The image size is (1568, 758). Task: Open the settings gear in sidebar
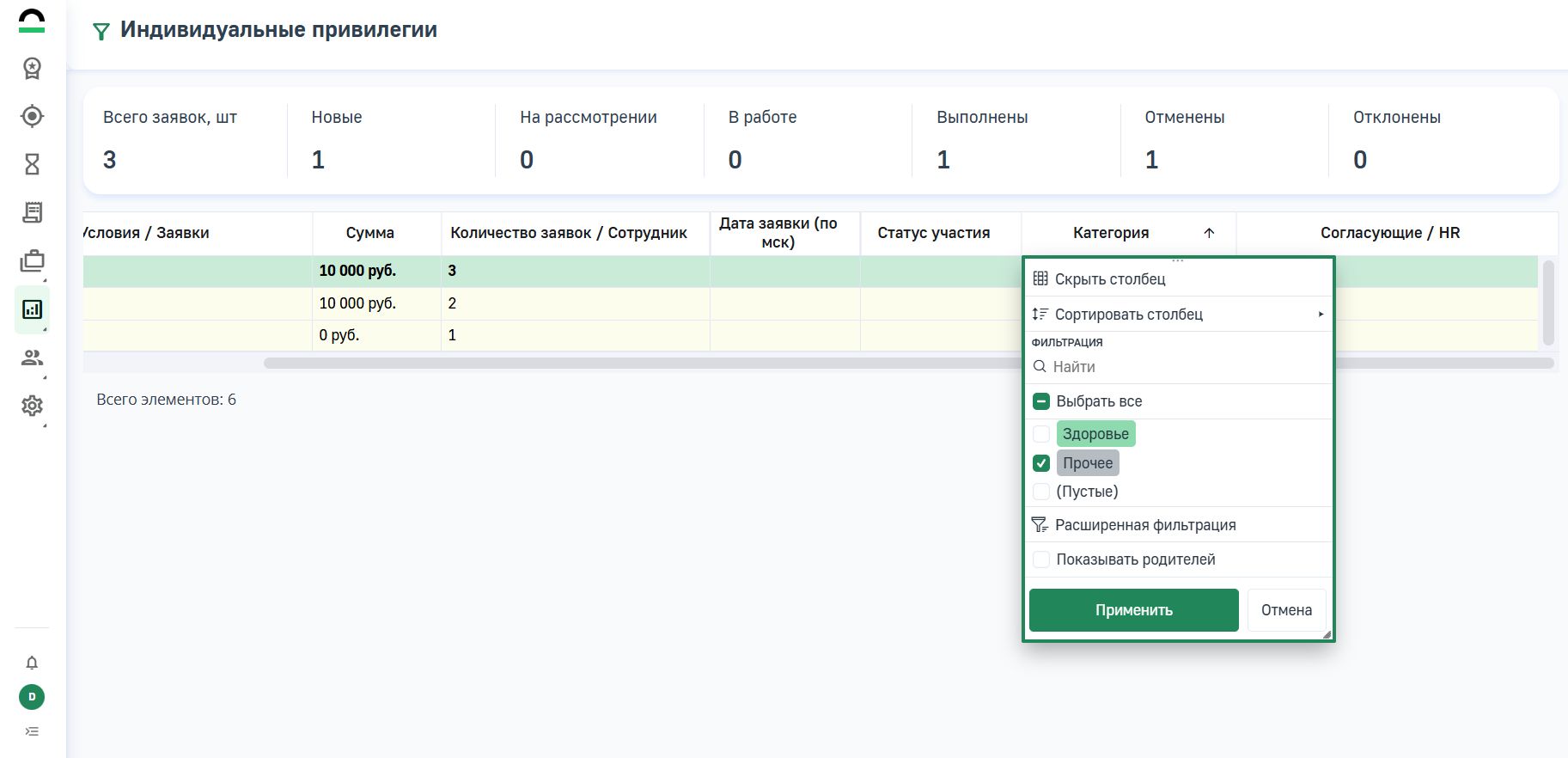coord(32,406)
